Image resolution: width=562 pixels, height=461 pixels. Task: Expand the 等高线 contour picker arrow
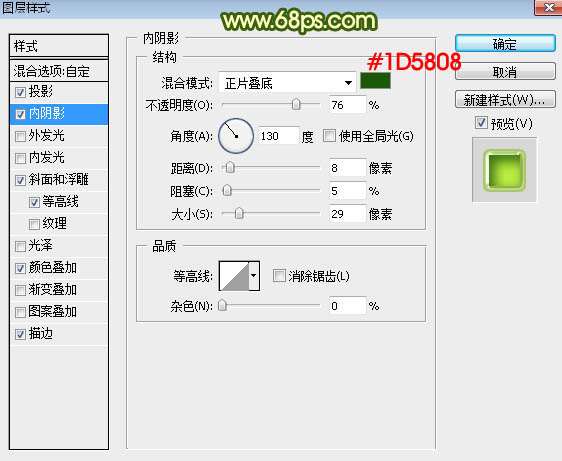(x=254, y=276)
